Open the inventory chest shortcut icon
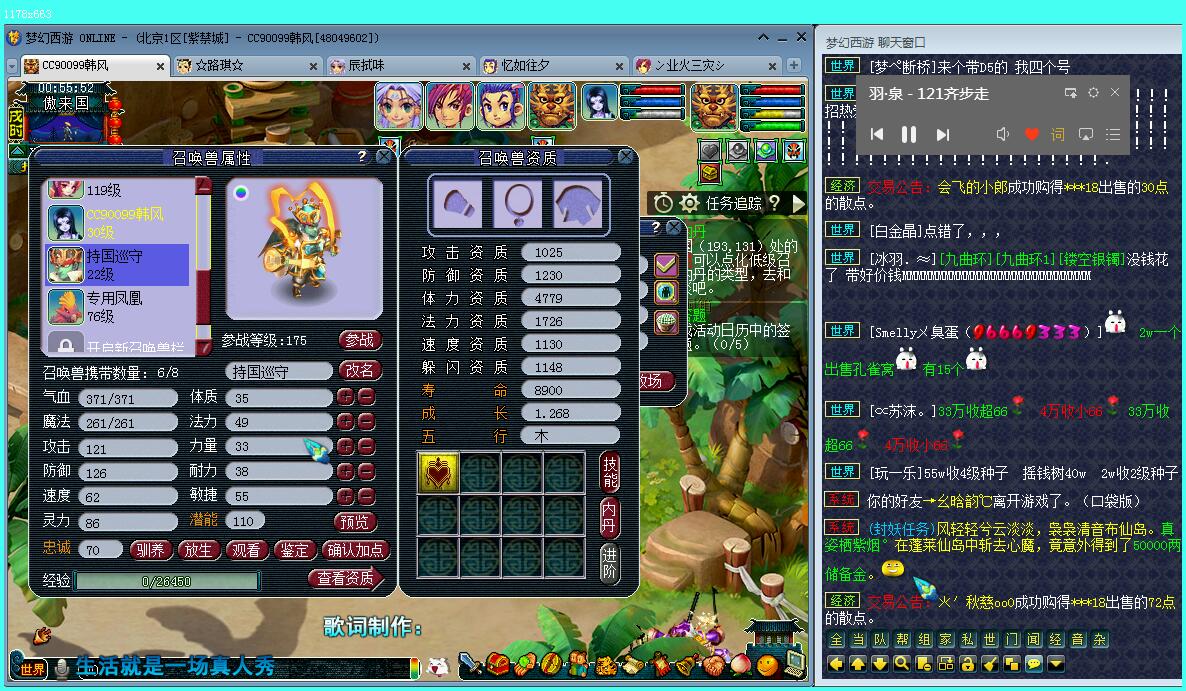Screen dimensions: 1186x691 497,665
